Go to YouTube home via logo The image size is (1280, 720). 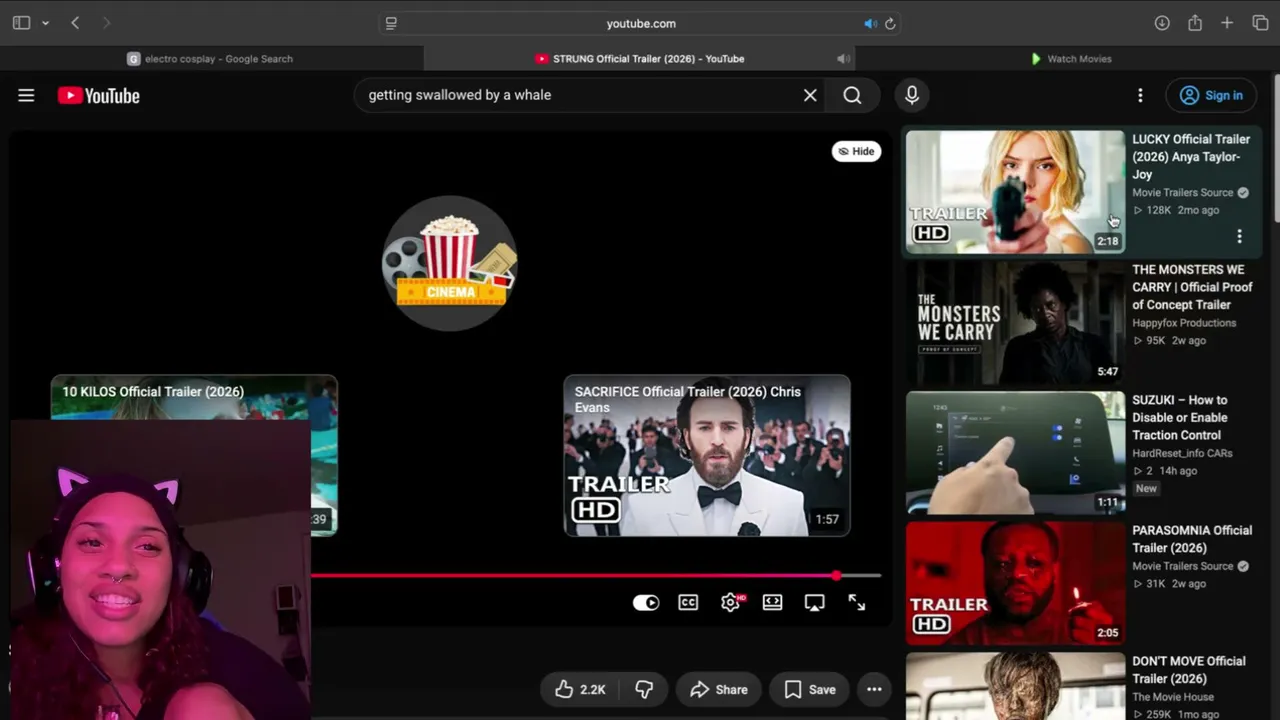[x=98, y=95]
